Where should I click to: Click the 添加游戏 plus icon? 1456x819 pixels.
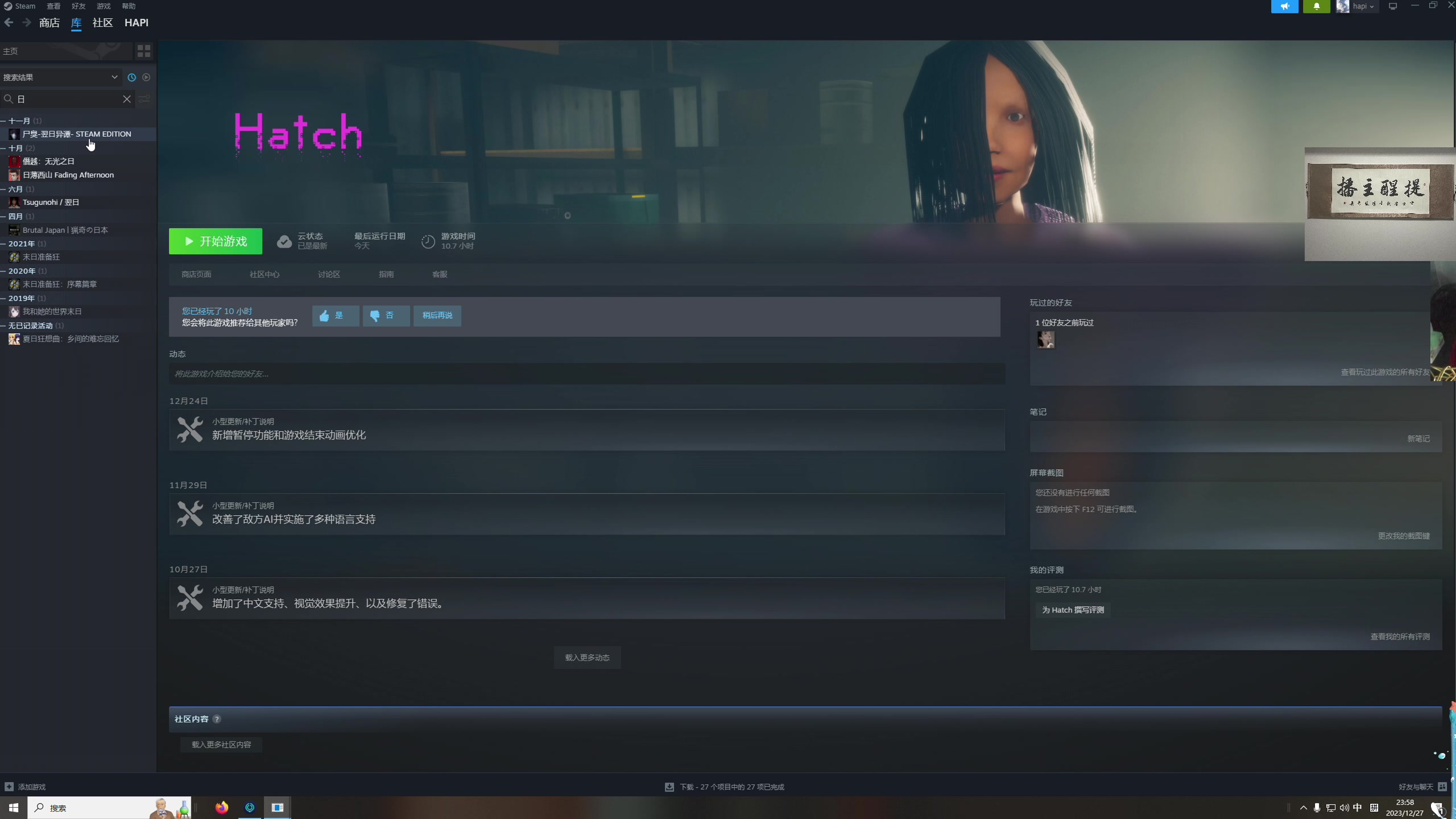point(9,787)
